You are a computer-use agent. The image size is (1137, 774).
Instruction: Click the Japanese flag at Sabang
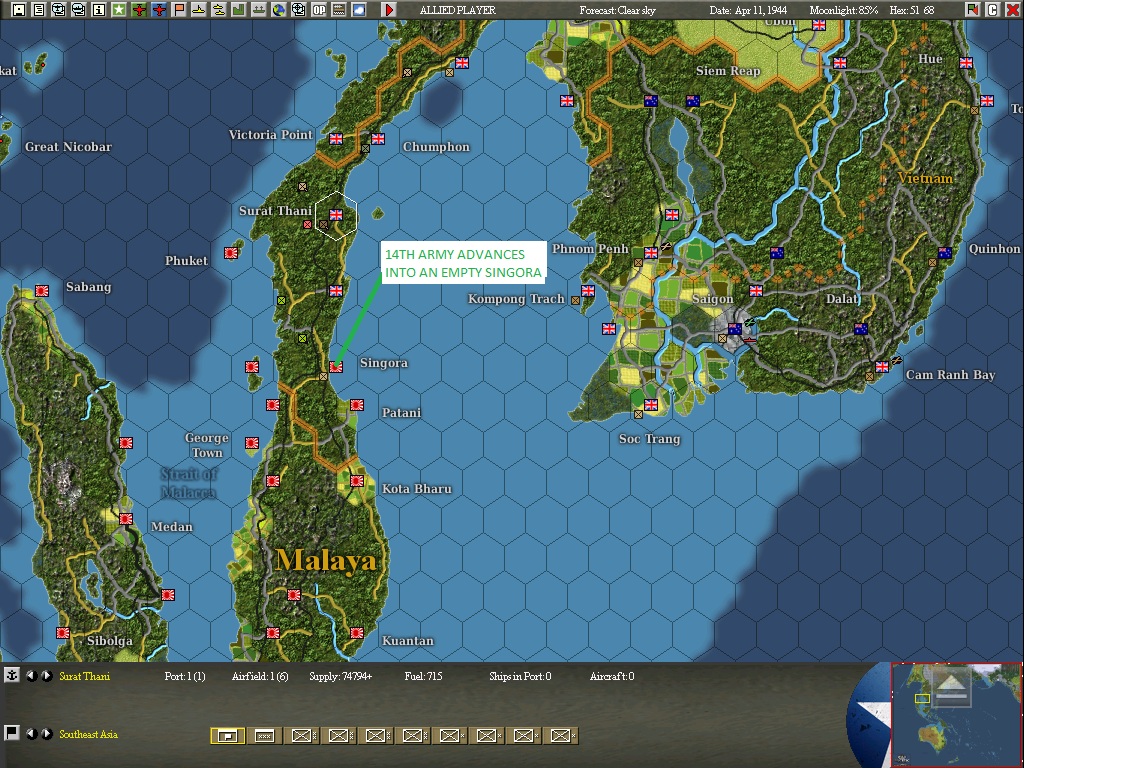42,291
